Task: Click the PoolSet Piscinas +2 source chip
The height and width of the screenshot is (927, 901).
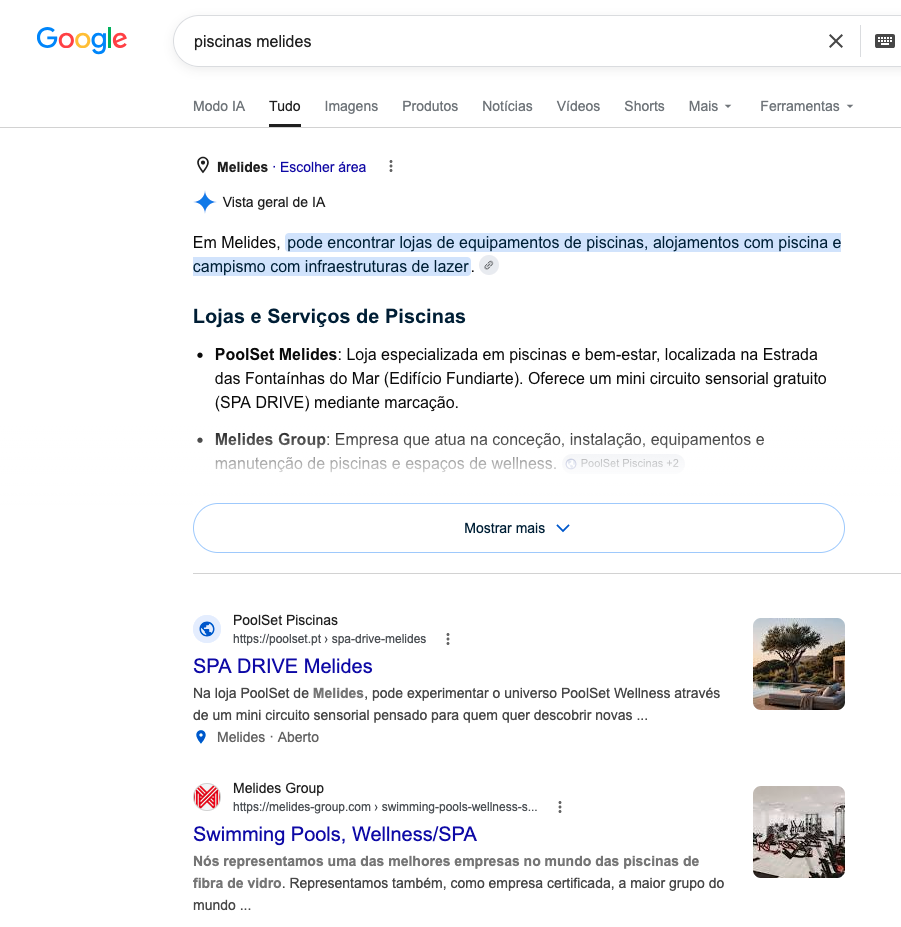Action: (623, 464)
